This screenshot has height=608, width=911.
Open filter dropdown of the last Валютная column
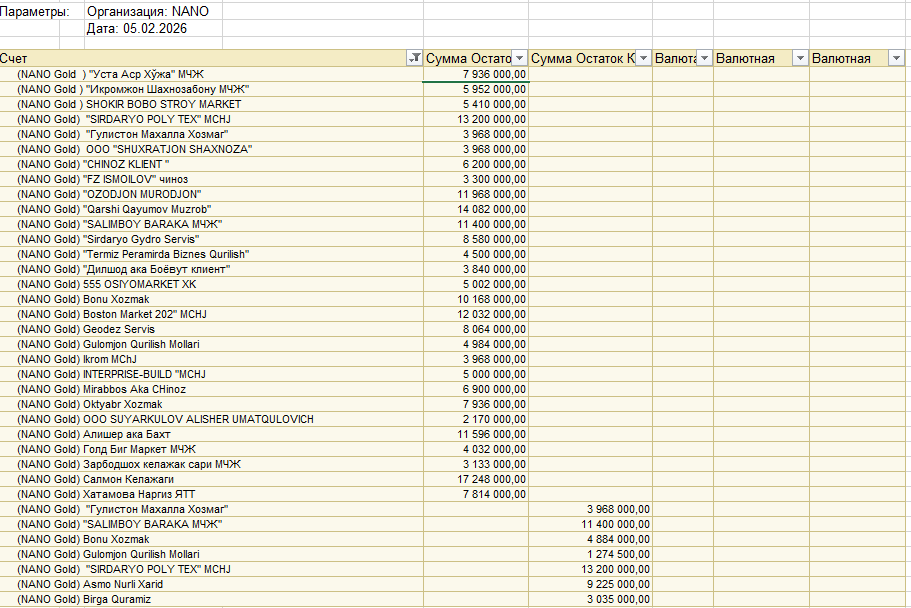896,58
